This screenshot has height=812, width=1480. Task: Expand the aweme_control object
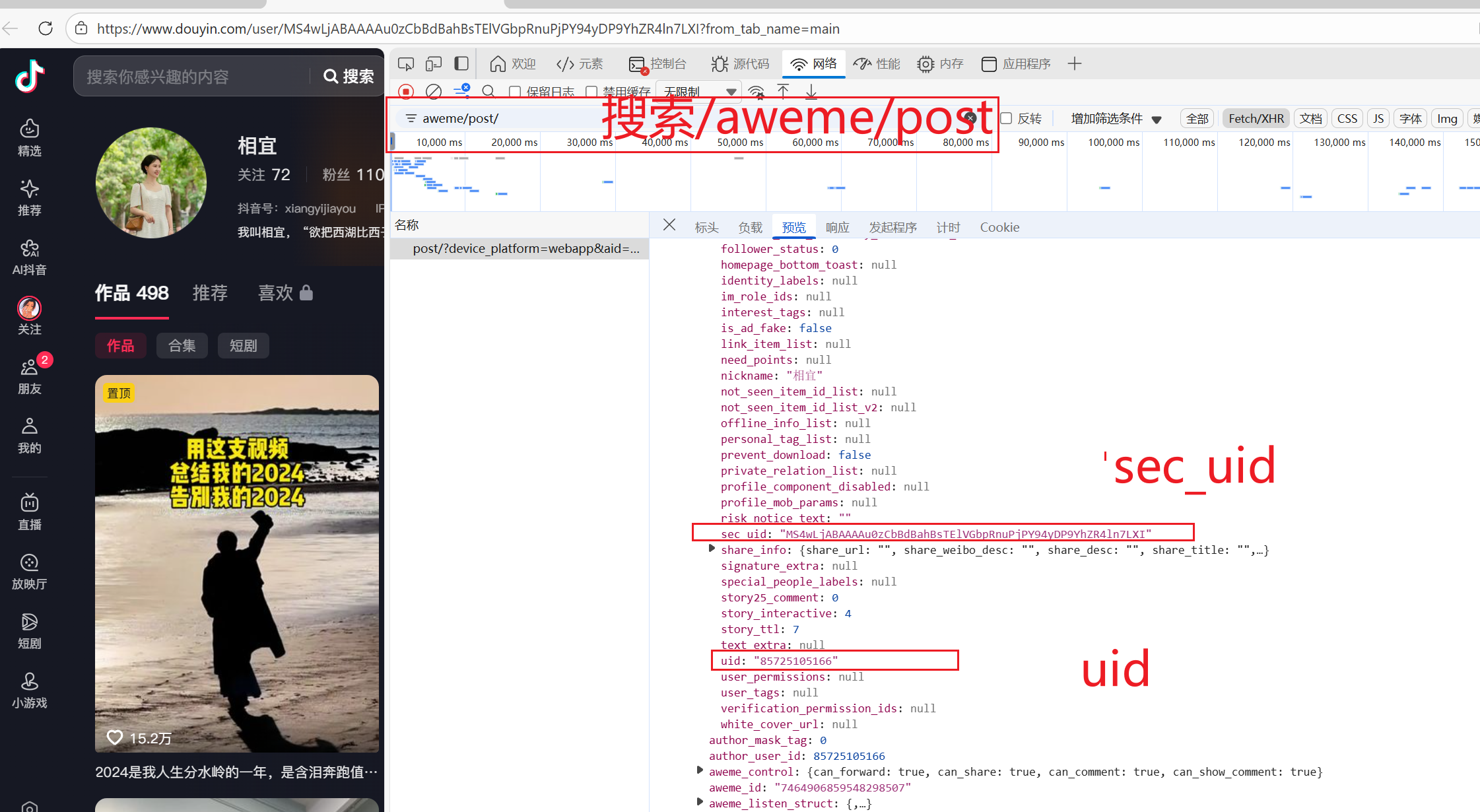(700, 770)
